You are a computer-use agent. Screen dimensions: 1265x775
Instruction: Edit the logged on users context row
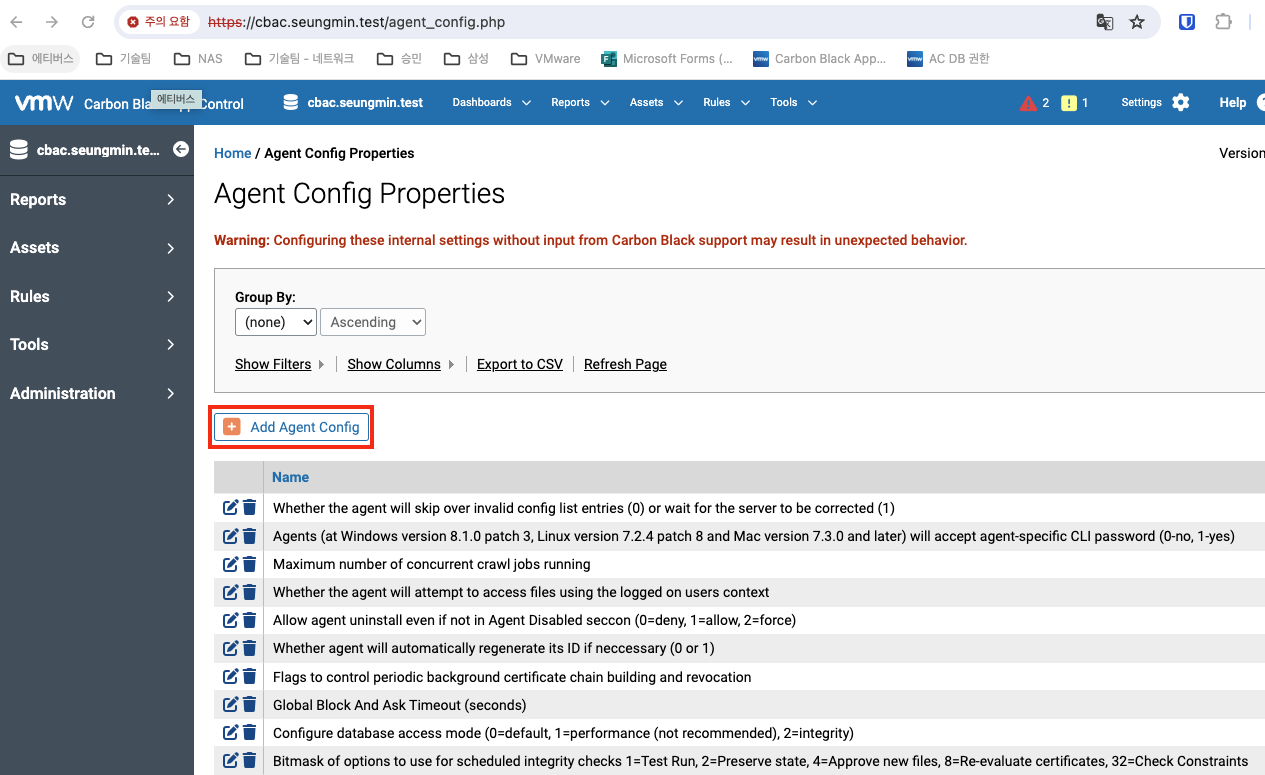[x=230, y=592]
